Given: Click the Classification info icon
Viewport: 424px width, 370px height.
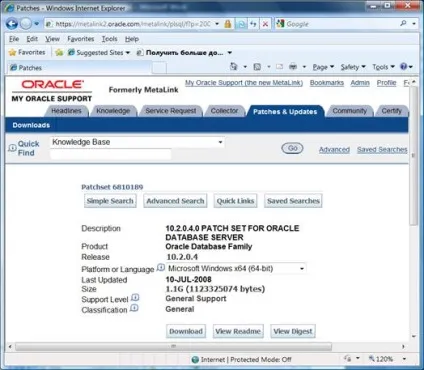Looking at the screenshot, I should click(134, 308).
